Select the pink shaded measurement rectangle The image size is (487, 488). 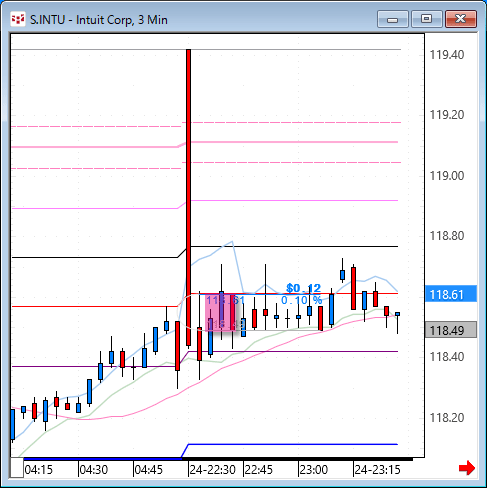[x=220, y=312]
